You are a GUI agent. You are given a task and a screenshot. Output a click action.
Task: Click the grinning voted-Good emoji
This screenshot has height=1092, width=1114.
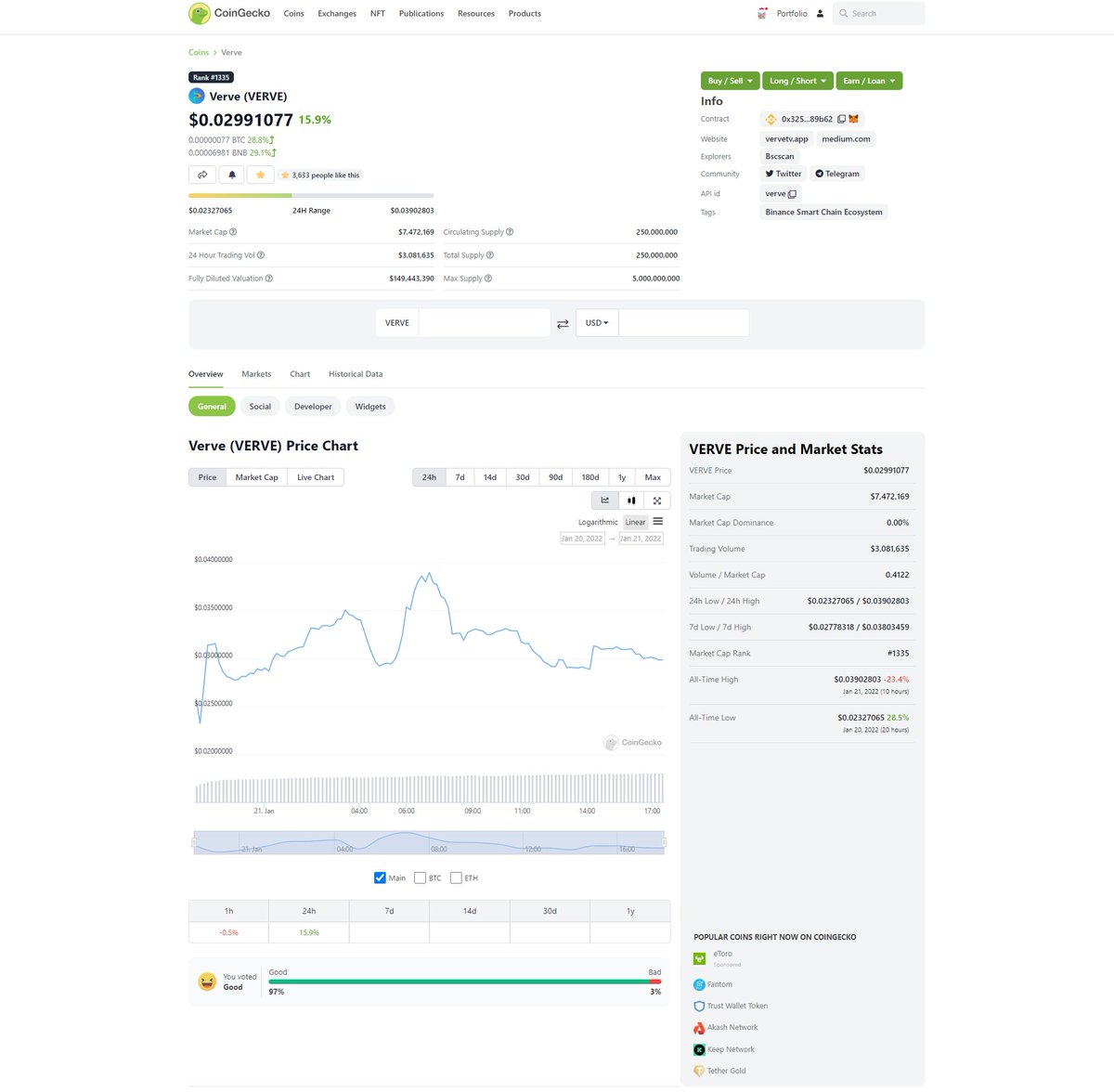[207, 981]
